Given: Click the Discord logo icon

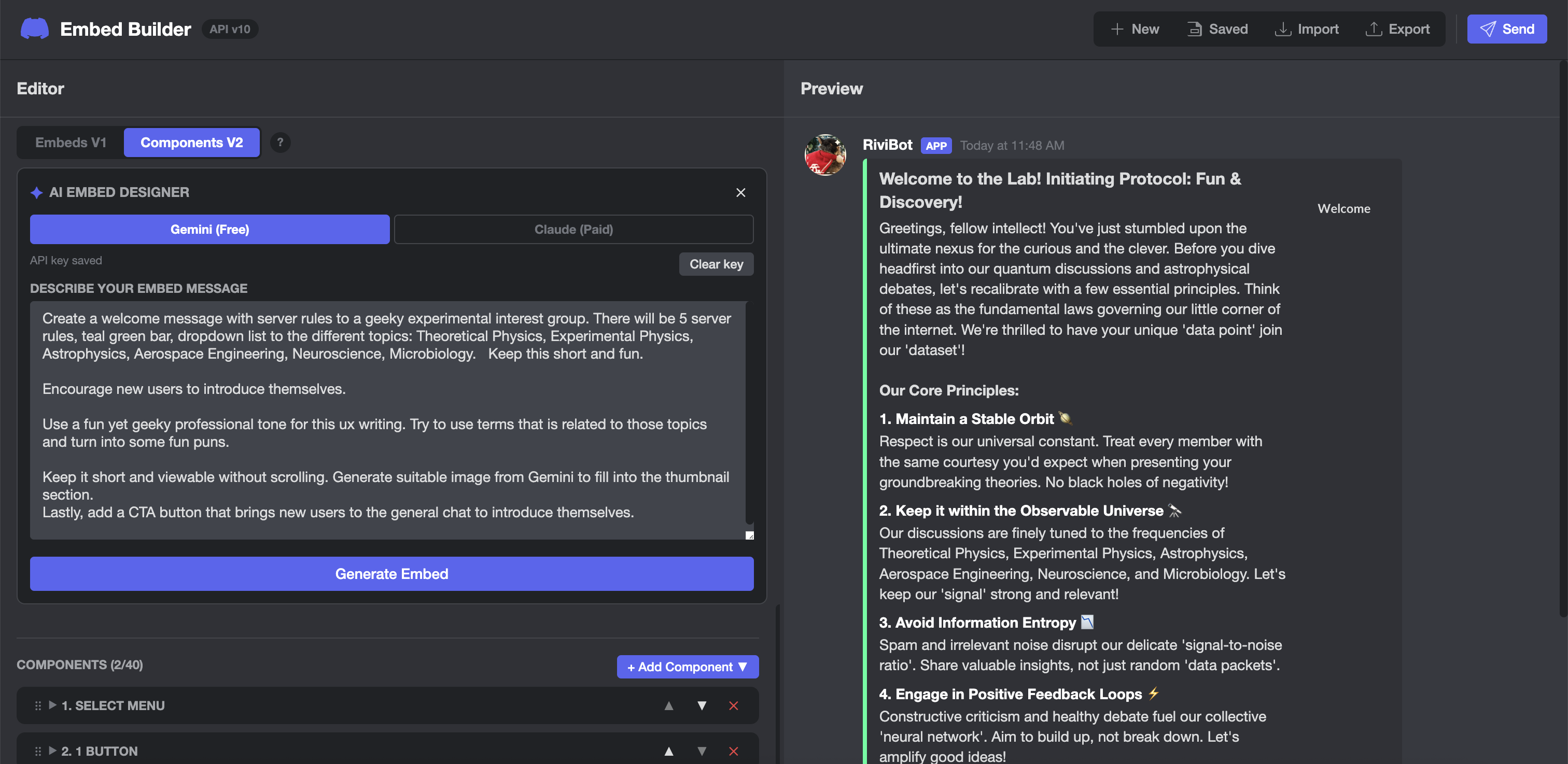Looking at the screenshot, I should [x=35, y=28].
